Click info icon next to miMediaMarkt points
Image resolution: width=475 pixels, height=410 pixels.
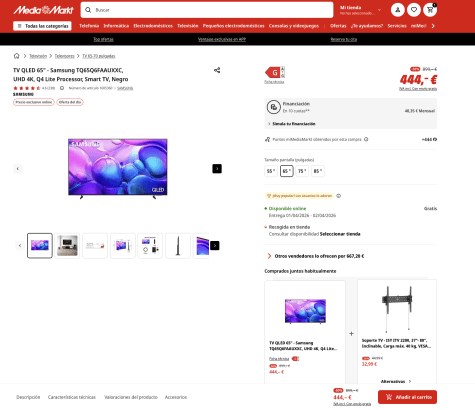(366, 139)
